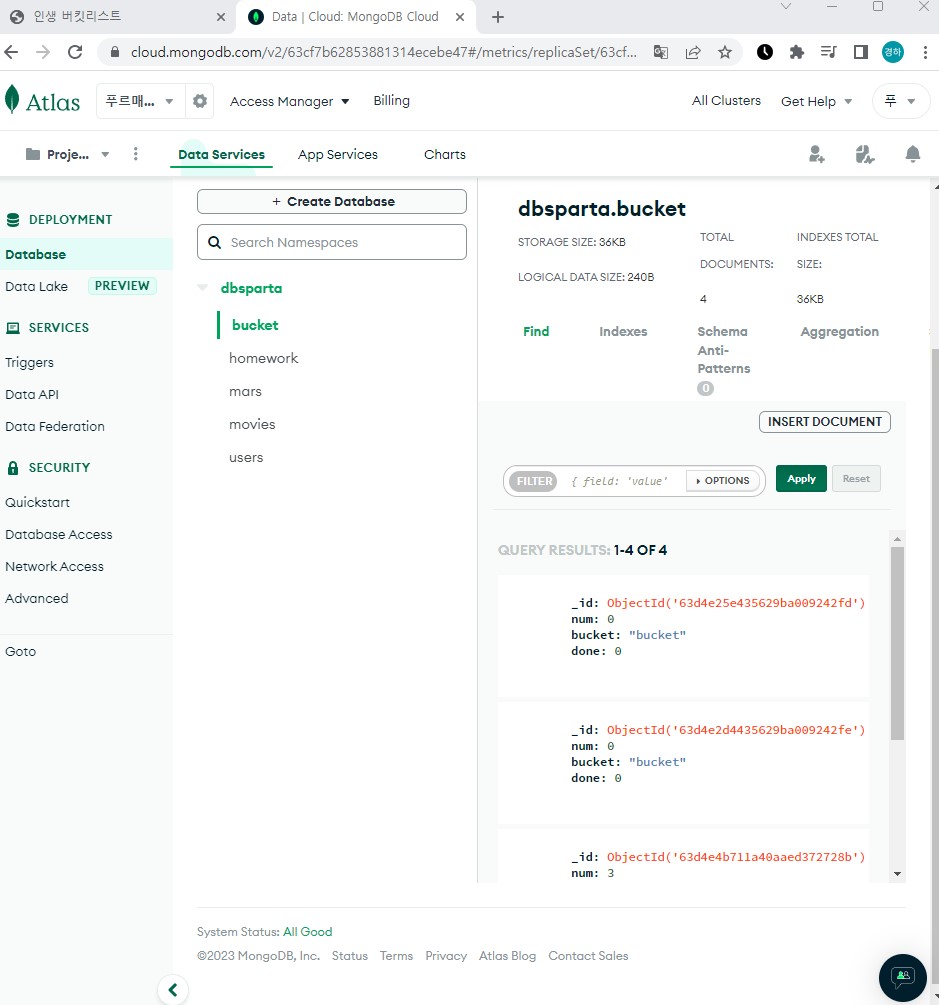Open the browser extensions puzzle icon

[x=797, y=52]
